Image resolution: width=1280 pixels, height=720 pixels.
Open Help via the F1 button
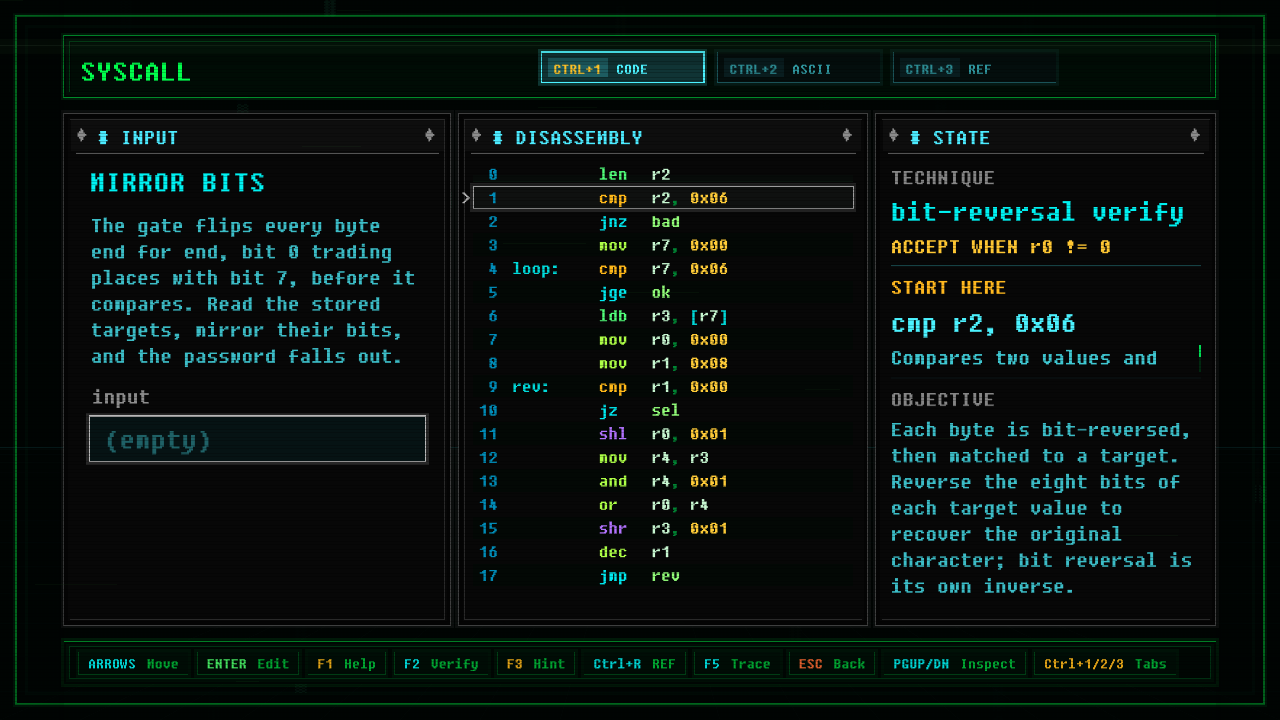click(x=346, y=664)
